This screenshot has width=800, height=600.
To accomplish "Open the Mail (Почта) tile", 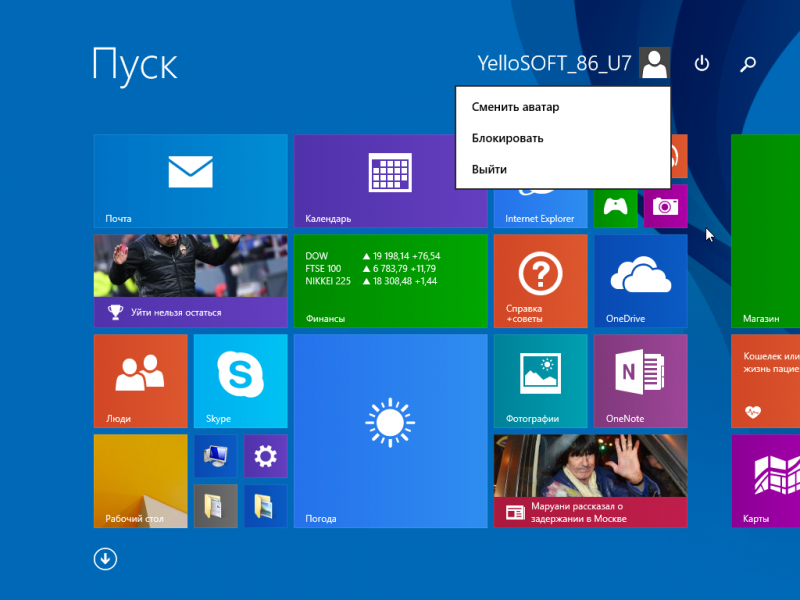I will tap(190, 181).
